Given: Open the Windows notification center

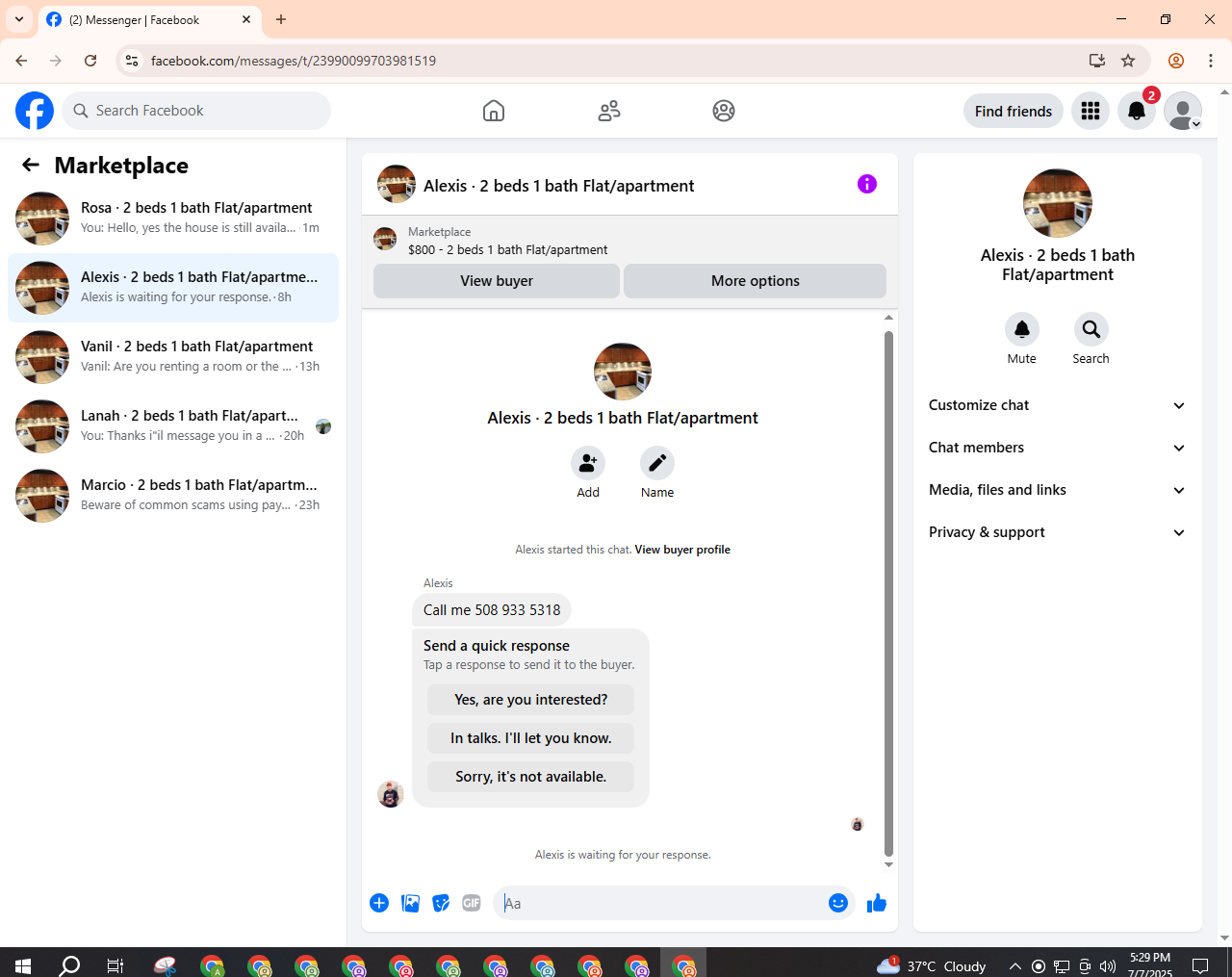Looking at the screenshot, I should (x=1200, y=965).
